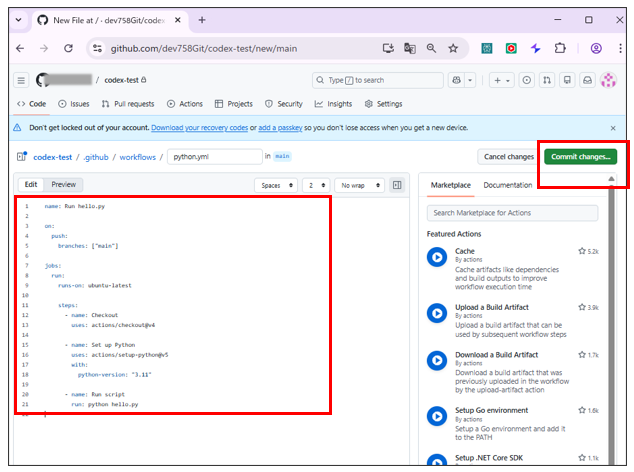Toggle the editor sidebar panel icon

(397, 185)
